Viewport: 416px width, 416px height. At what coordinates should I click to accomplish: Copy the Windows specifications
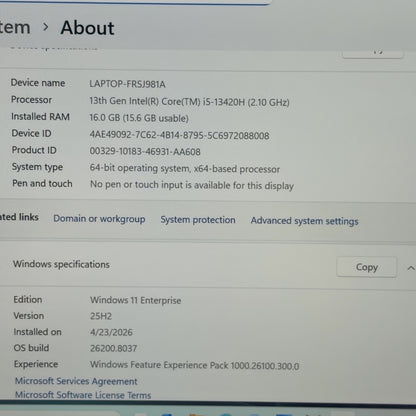tap(367, 267)
